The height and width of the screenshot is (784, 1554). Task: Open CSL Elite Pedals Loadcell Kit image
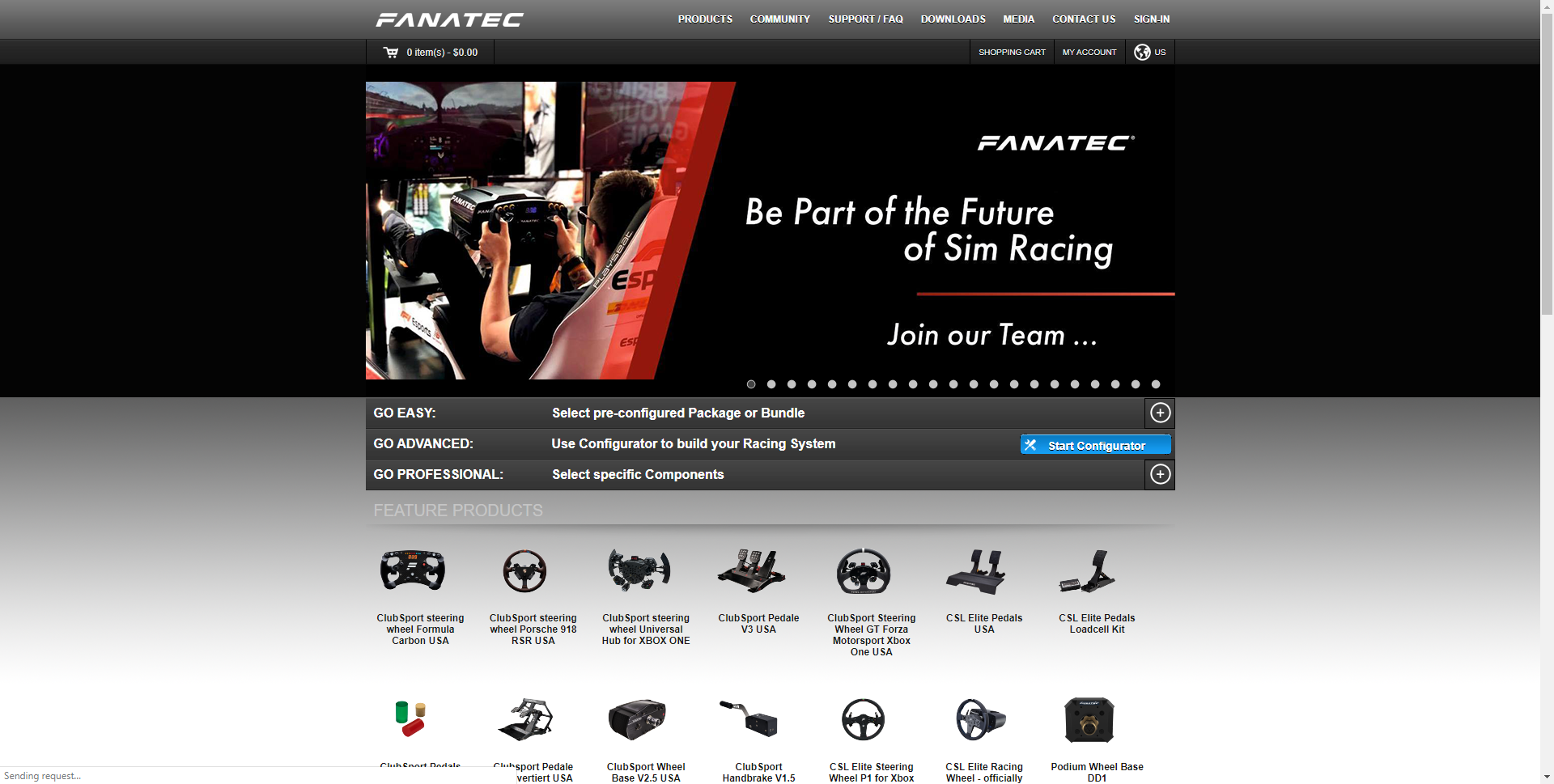(x=1088, y=571)
